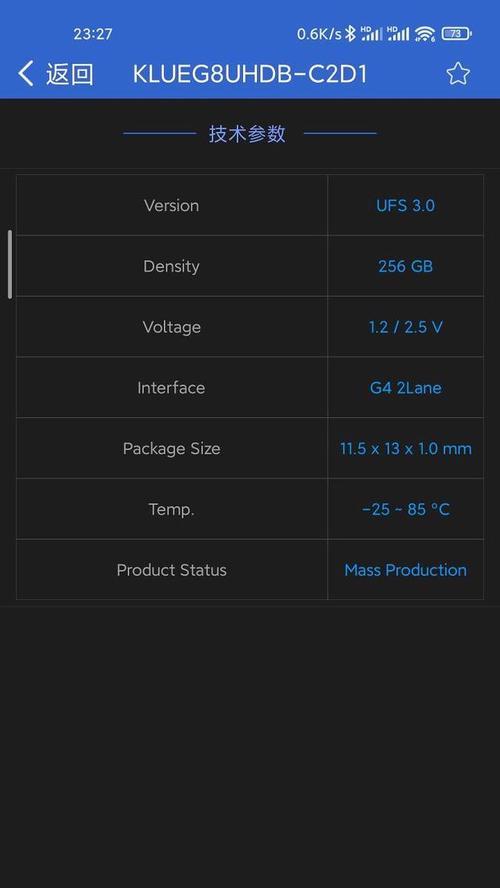
Task: Tap the back arrow chevron icon
Action: pos(25,74)
